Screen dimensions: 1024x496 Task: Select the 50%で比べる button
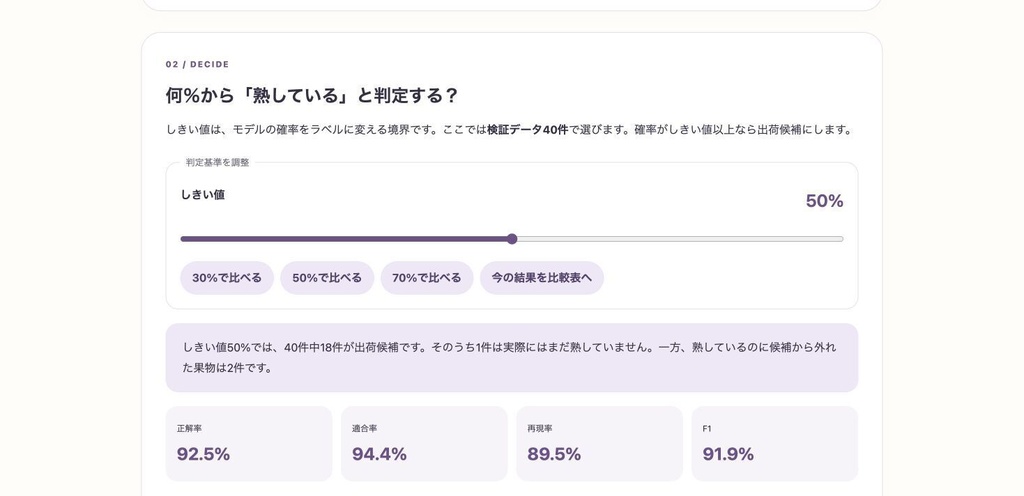click(x=327, y=278)
